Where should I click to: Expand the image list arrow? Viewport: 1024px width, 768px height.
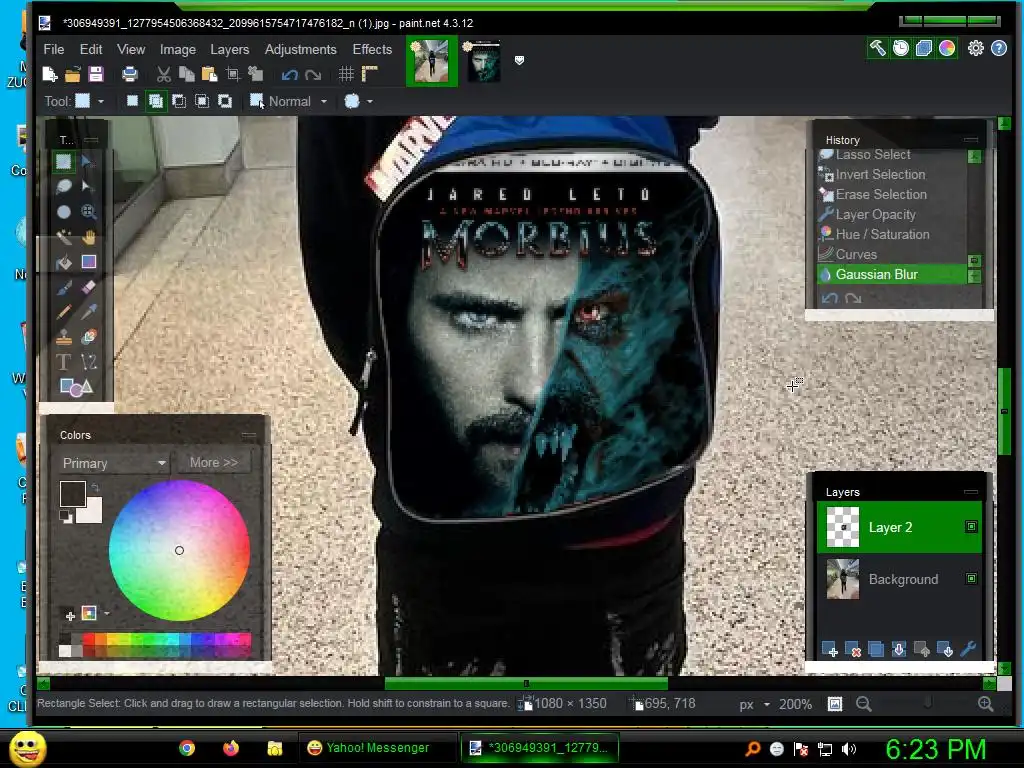(x=519, y=60)
